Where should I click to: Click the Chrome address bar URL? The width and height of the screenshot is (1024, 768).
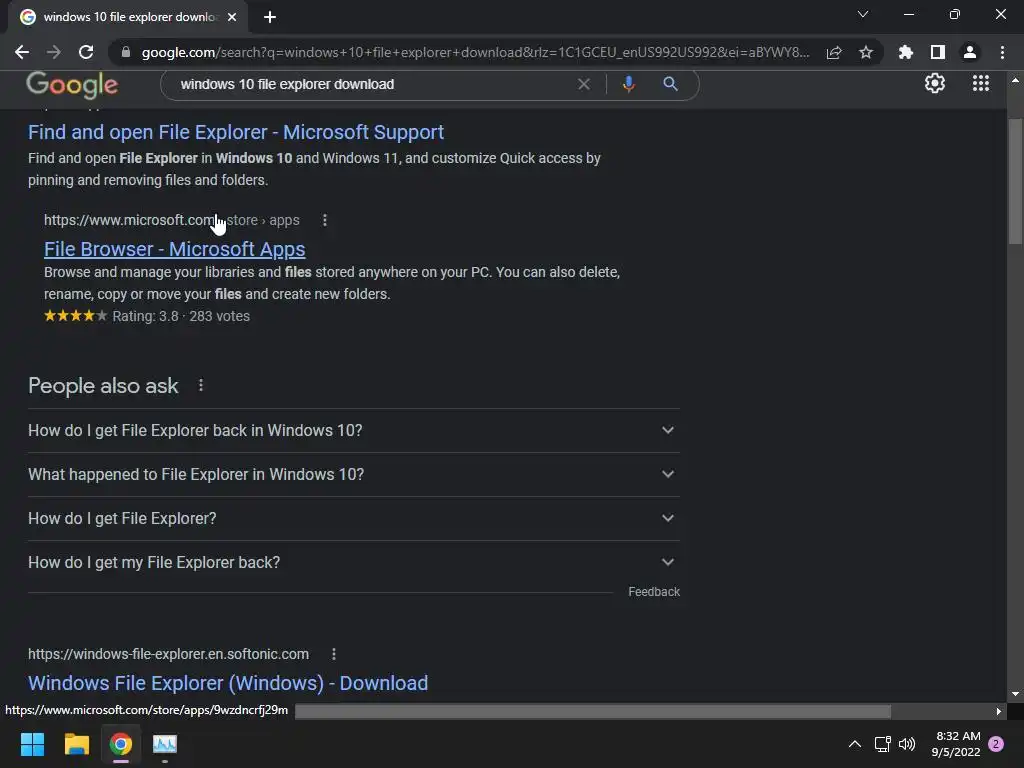click(x=475, y=52)
